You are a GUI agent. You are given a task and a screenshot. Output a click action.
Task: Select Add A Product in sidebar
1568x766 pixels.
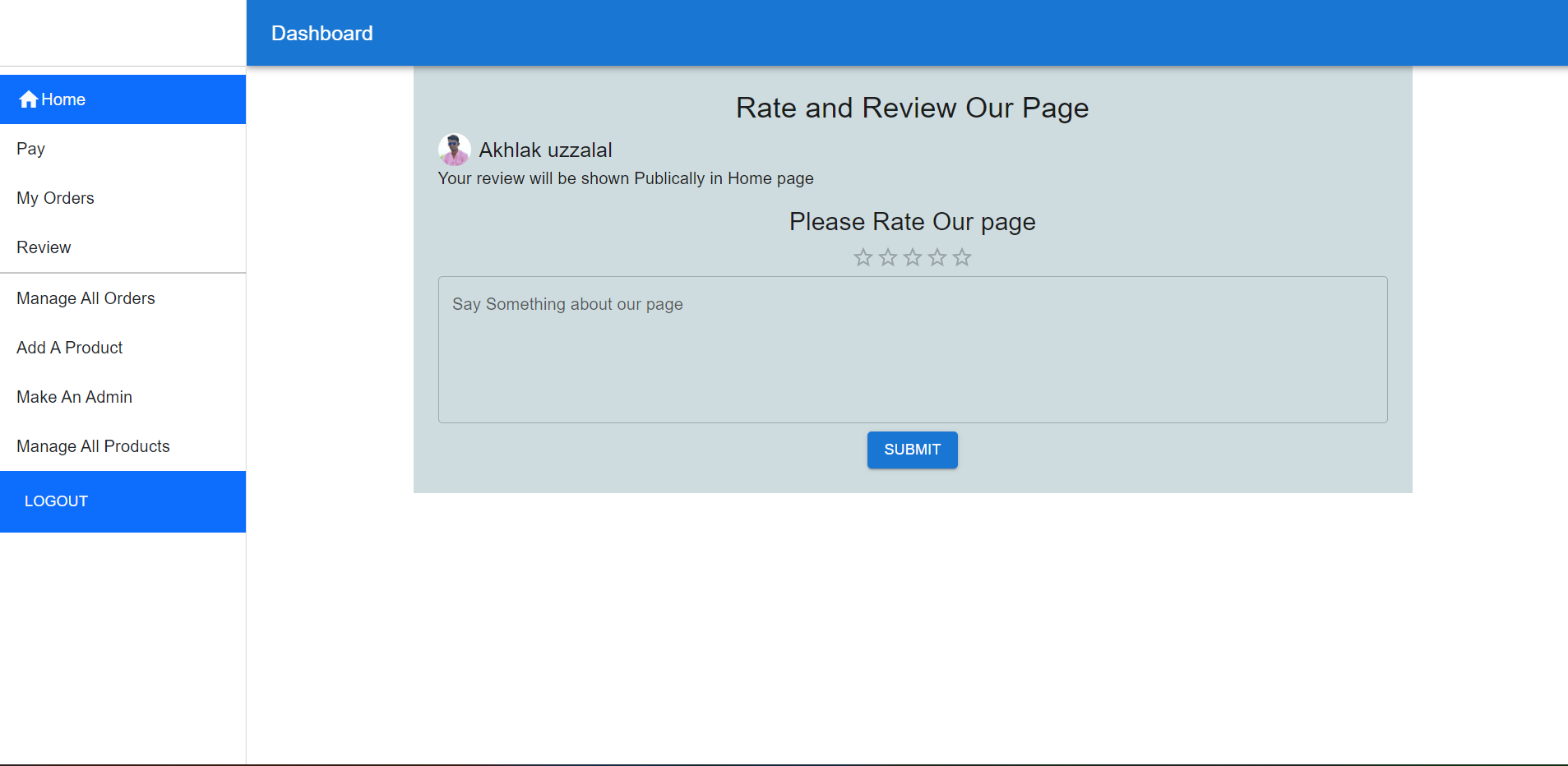tap(70, 348)
